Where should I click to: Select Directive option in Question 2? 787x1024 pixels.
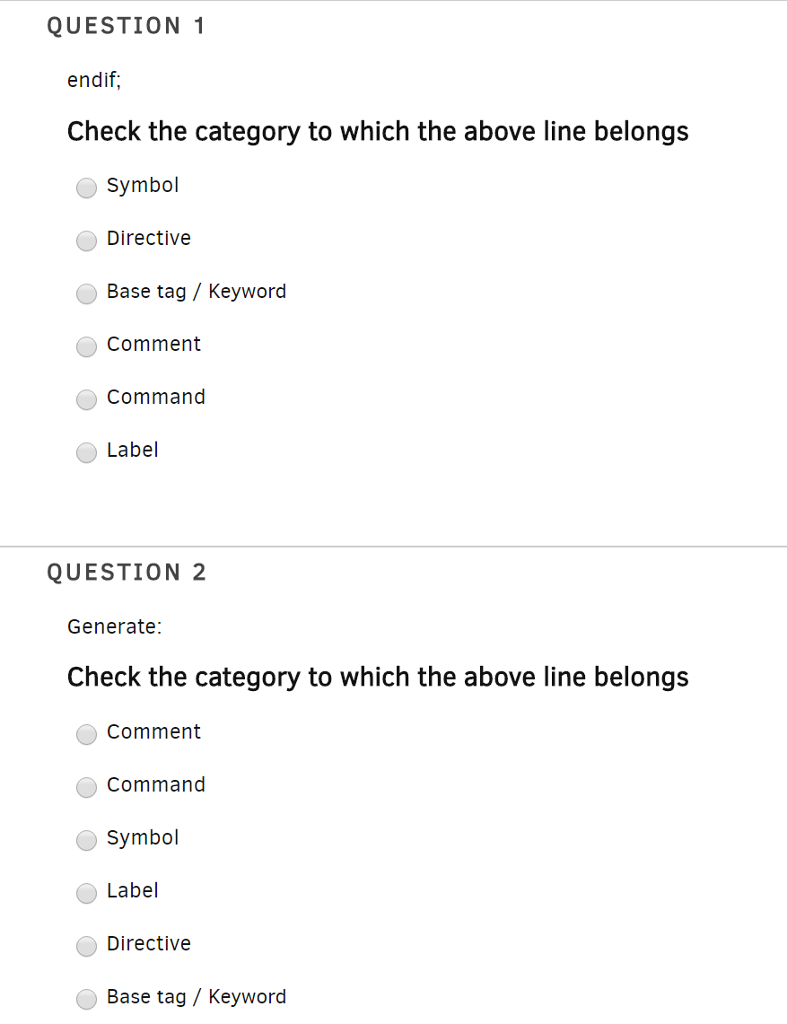pos(86,946)
